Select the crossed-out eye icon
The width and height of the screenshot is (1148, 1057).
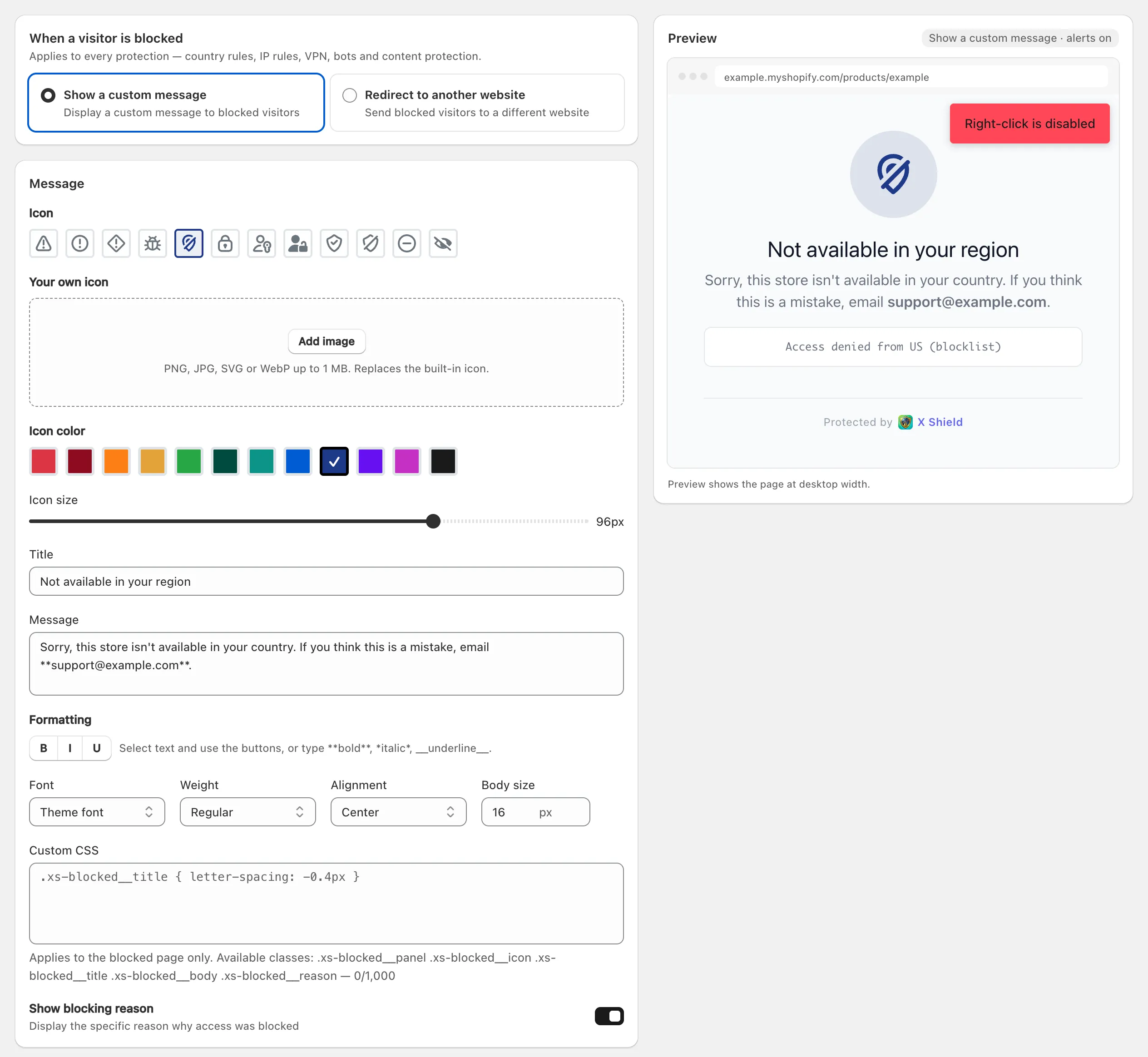tap(443, 244)
